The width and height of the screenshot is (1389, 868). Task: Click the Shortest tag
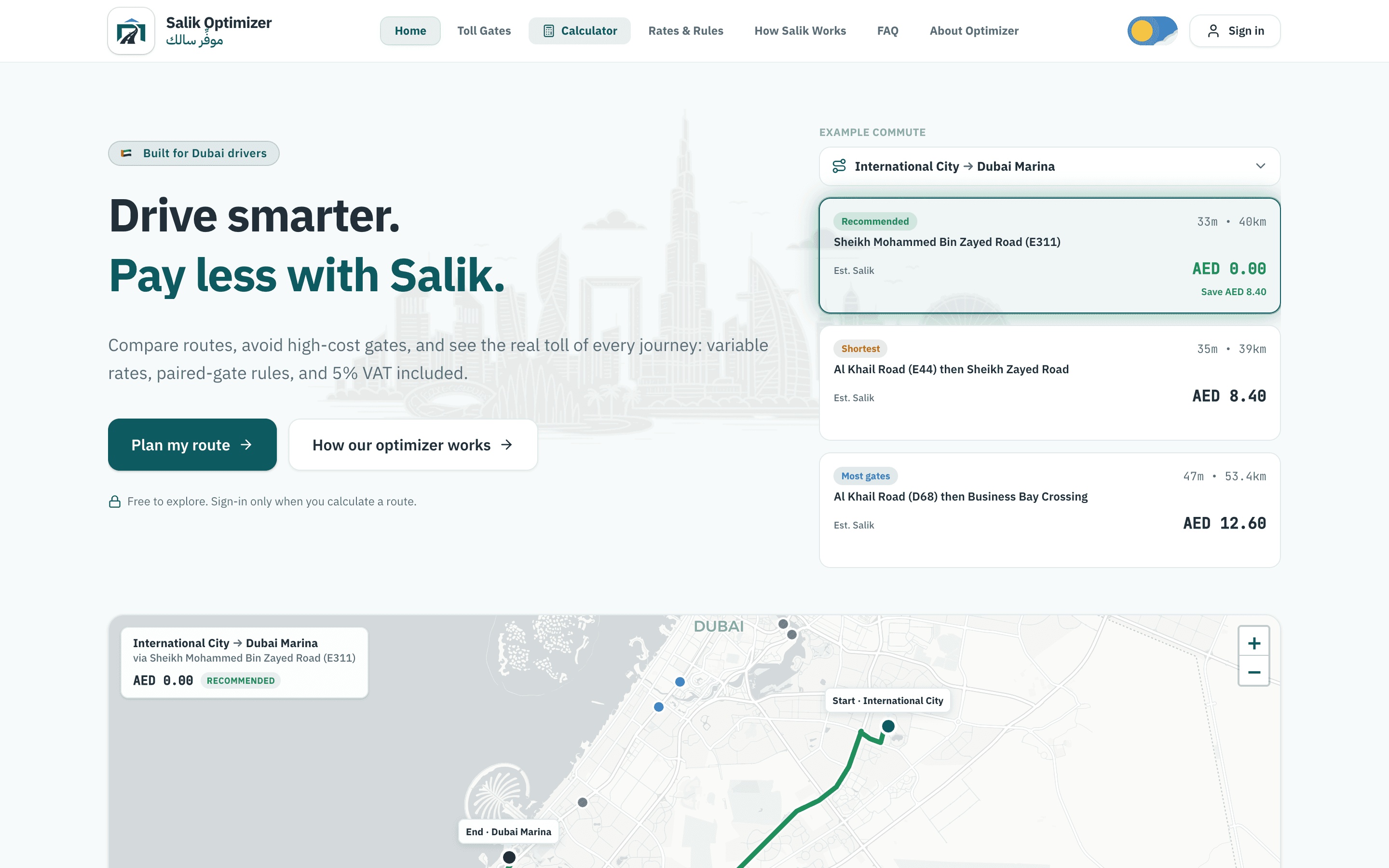[860, 349]
